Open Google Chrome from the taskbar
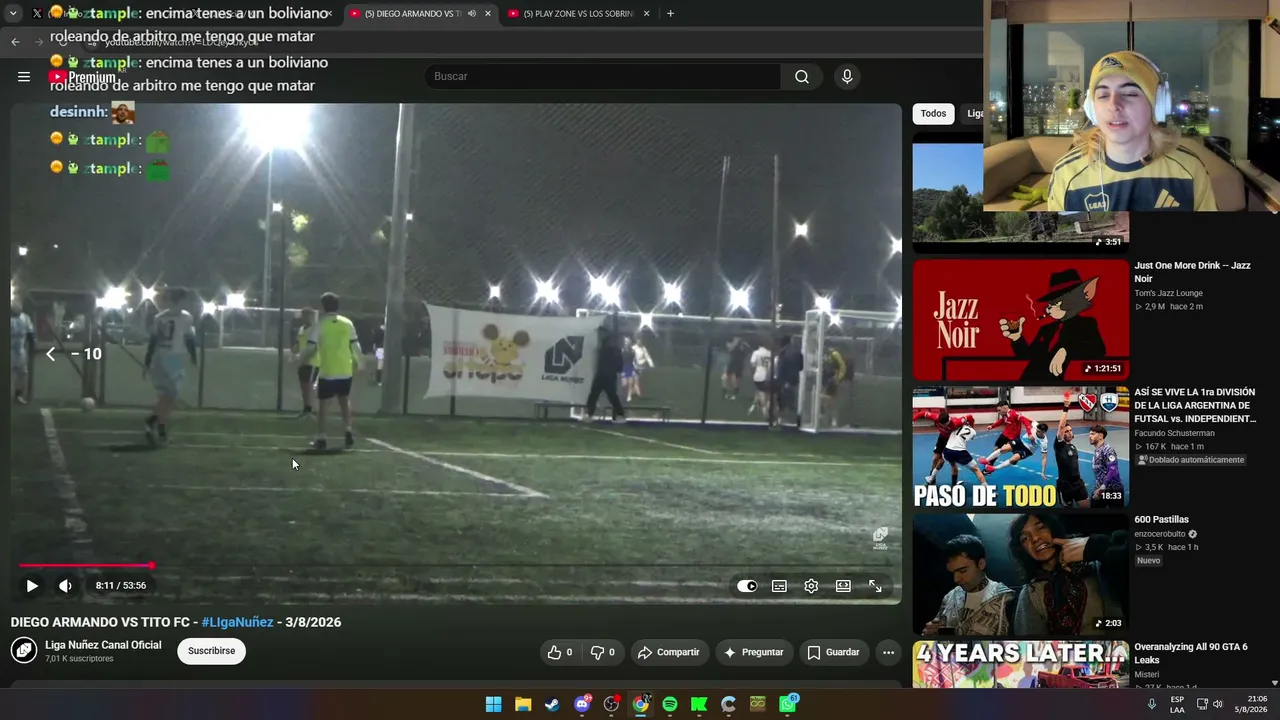This screenshot has width=1280, height=720. click(x=640, y=704)
